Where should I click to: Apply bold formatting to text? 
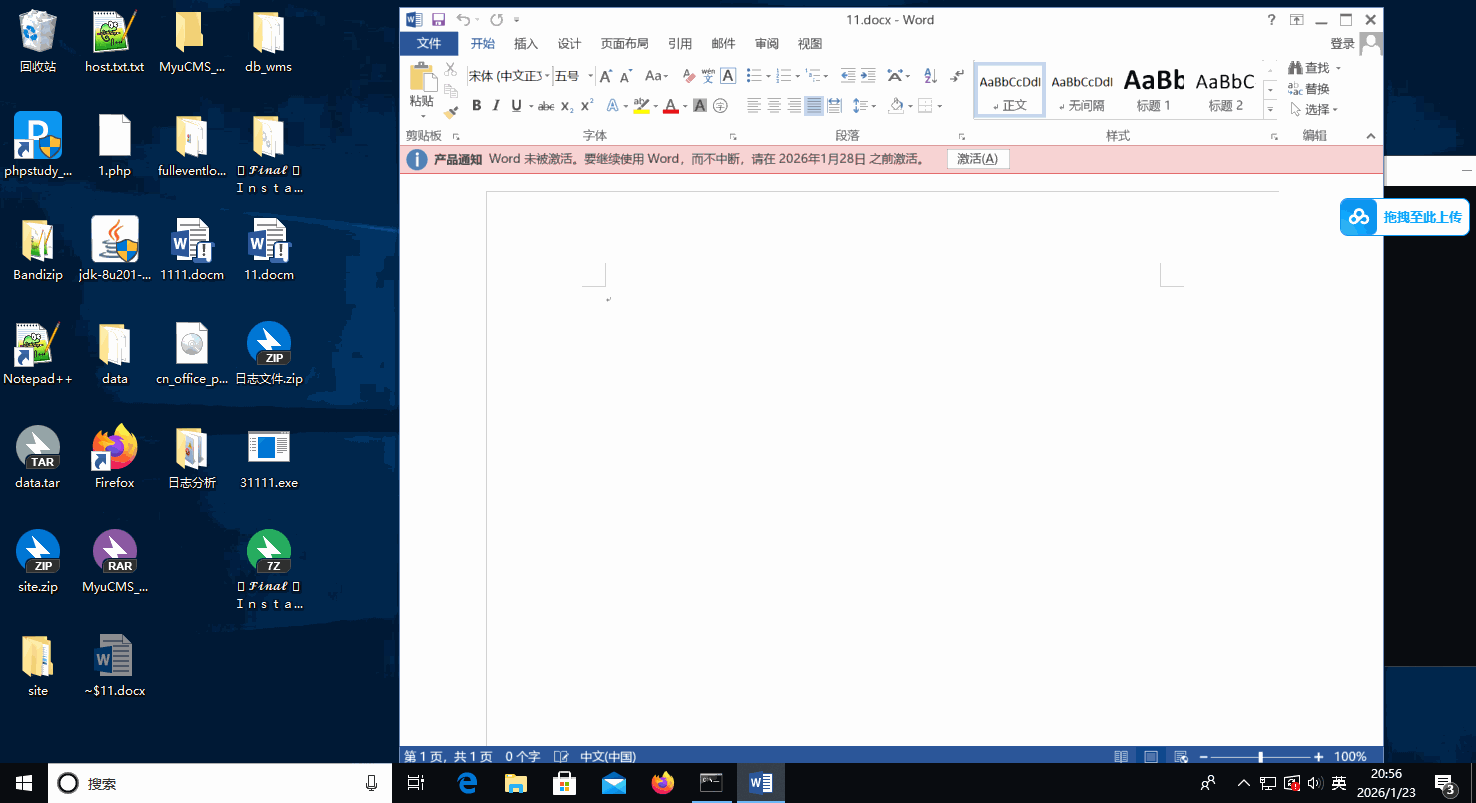477,105
